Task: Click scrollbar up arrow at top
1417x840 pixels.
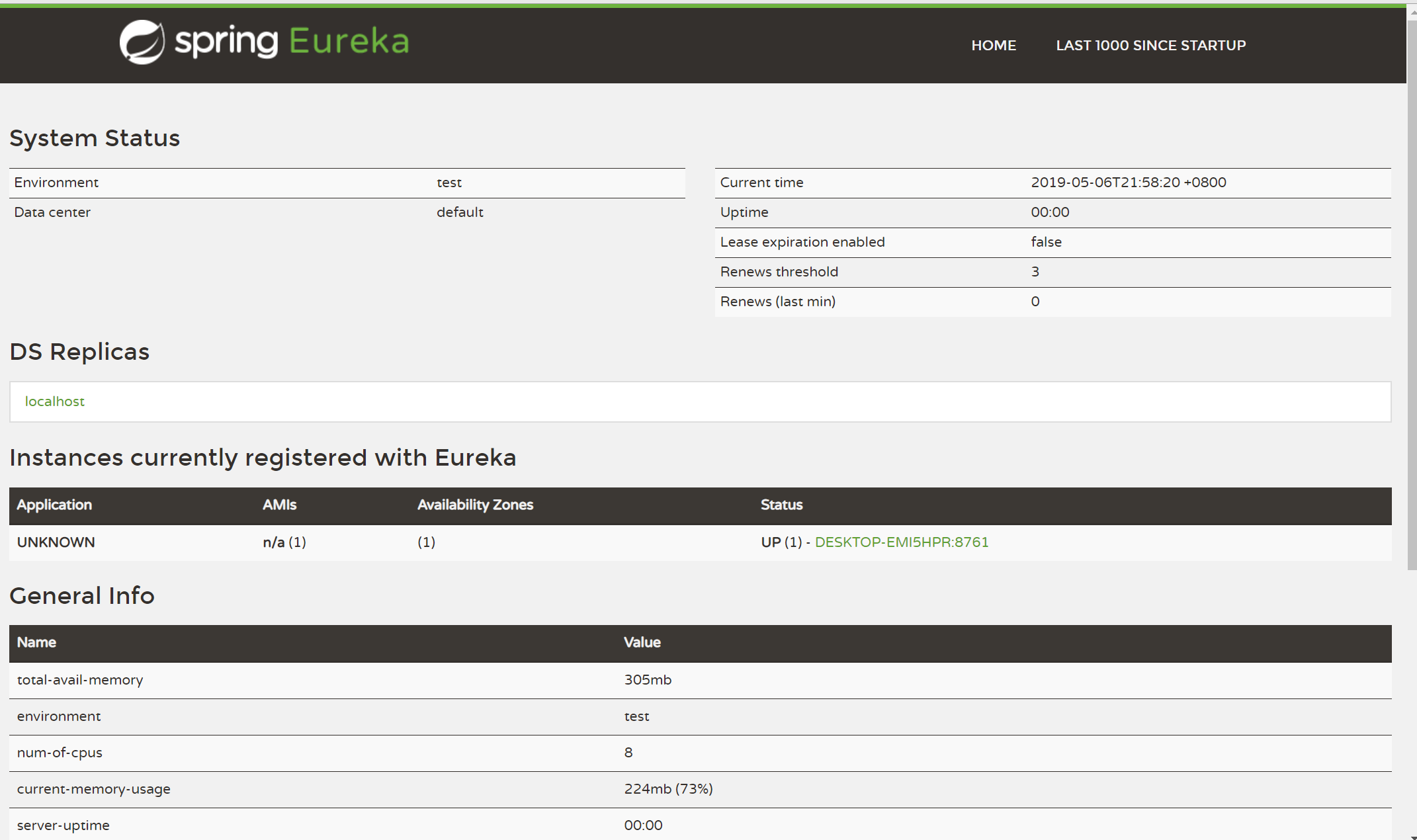Action: (x=1412, y=12)
